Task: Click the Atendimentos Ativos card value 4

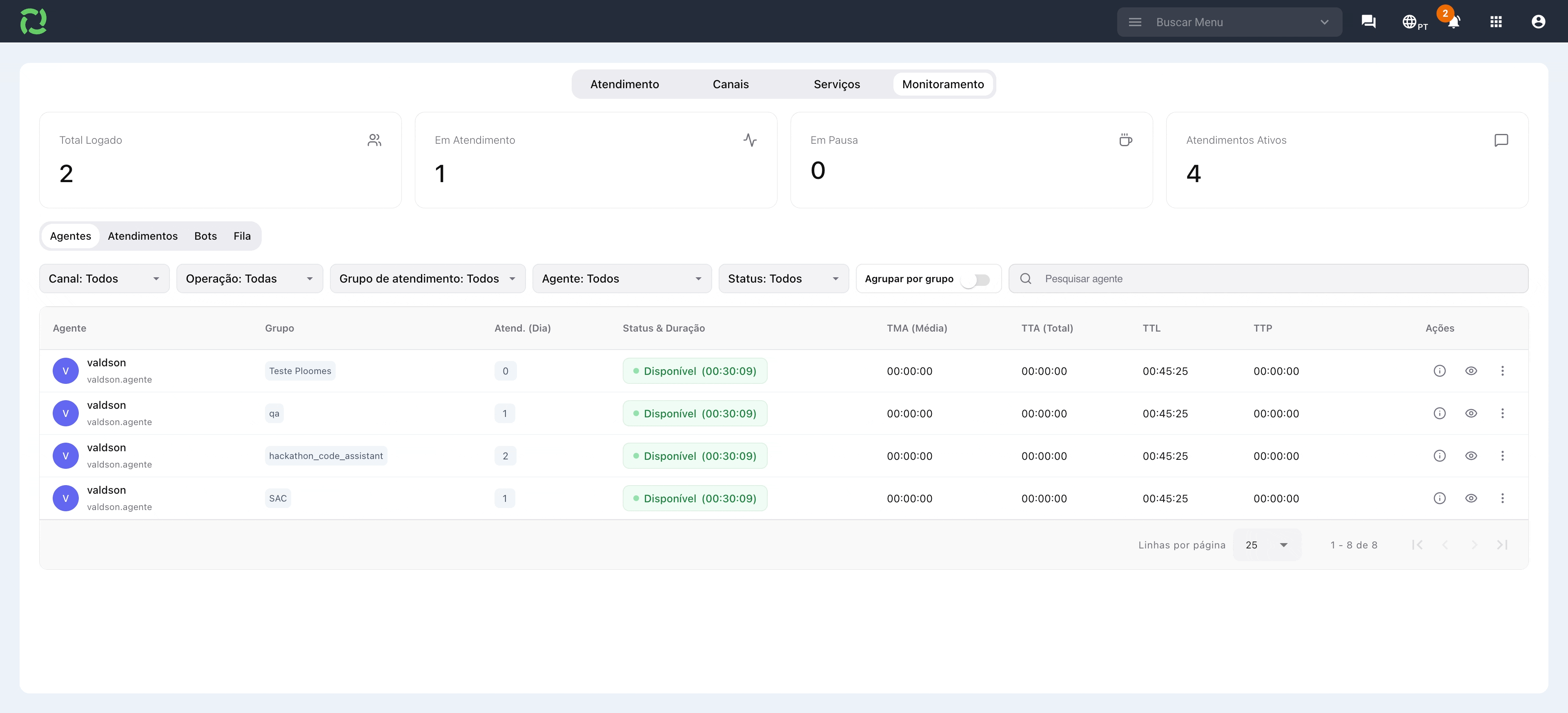Action: pyautogui.click(x=1193, y=174)
